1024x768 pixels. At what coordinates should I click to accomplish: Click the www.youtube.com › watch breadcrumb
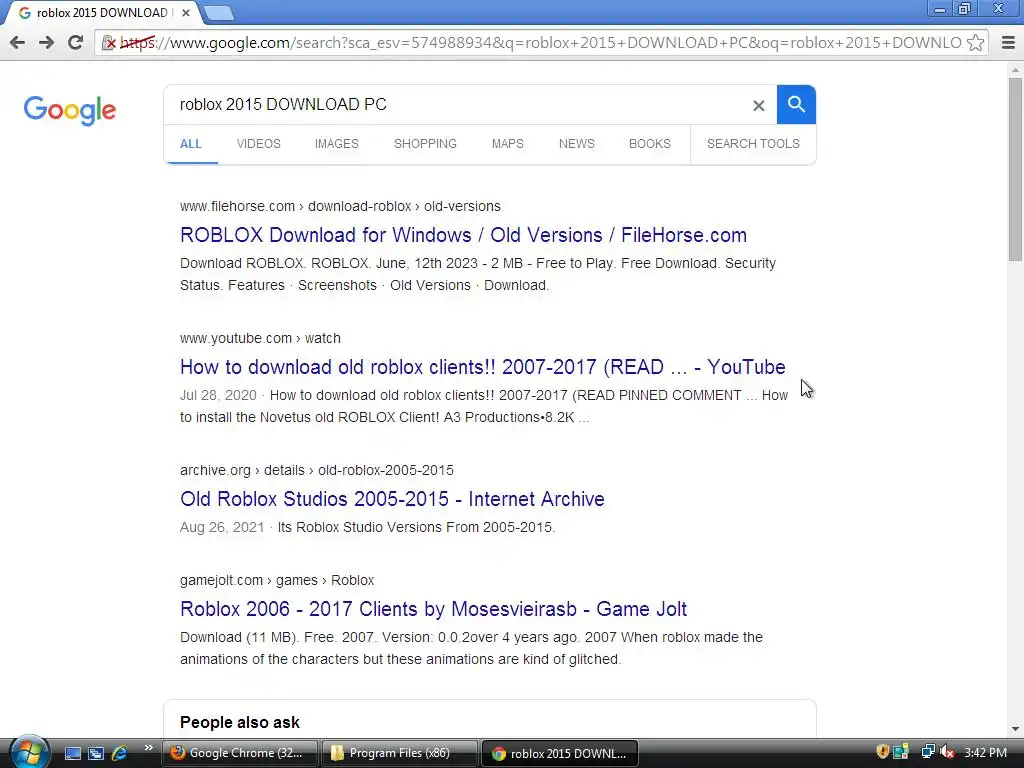260,338
